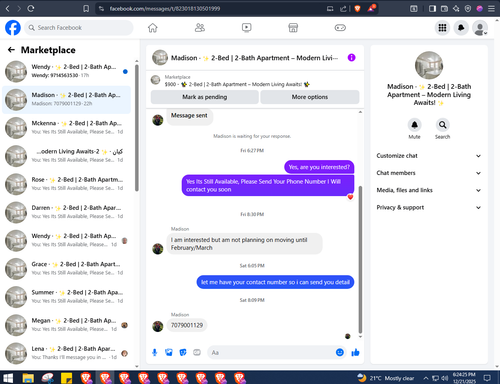Screen dimensions: 500x384
Task: Open the Madison conversation header title
Action: click(254, 58)
